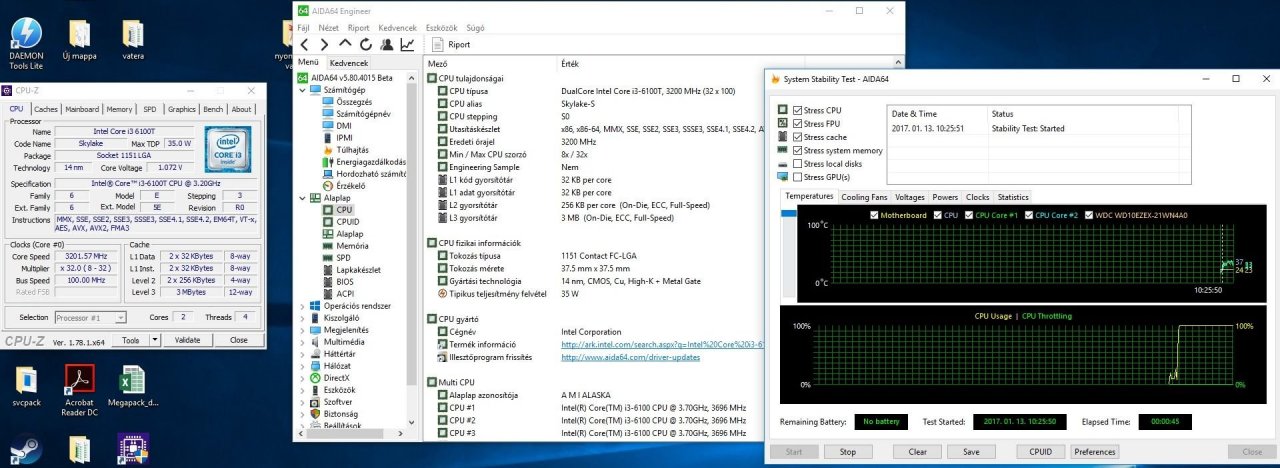Open the Fájl menu in AIDA64
1280x468 pixels.
coord(303,28)
